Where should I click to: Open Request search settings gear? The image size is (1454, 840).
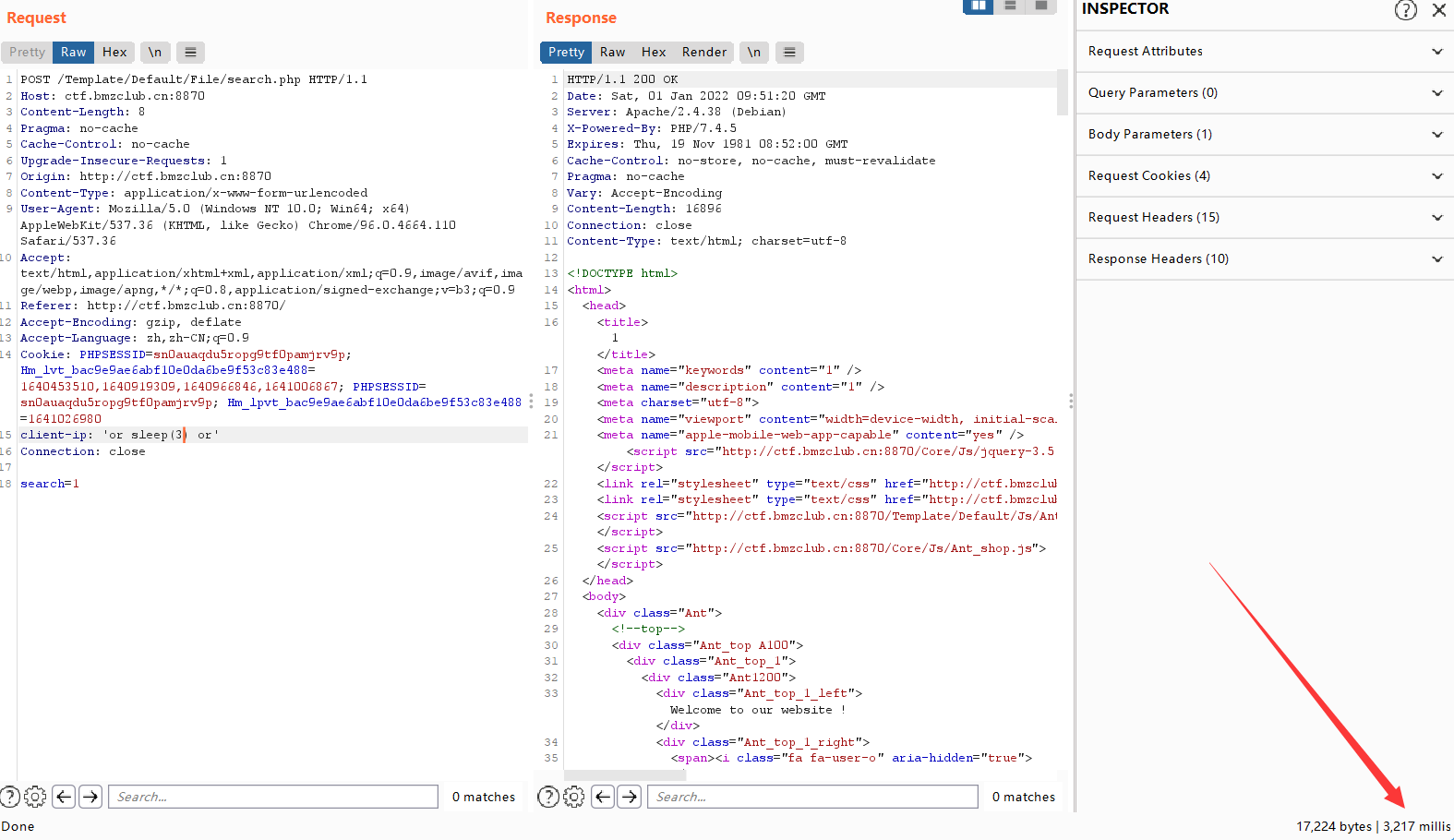[35, 797]
